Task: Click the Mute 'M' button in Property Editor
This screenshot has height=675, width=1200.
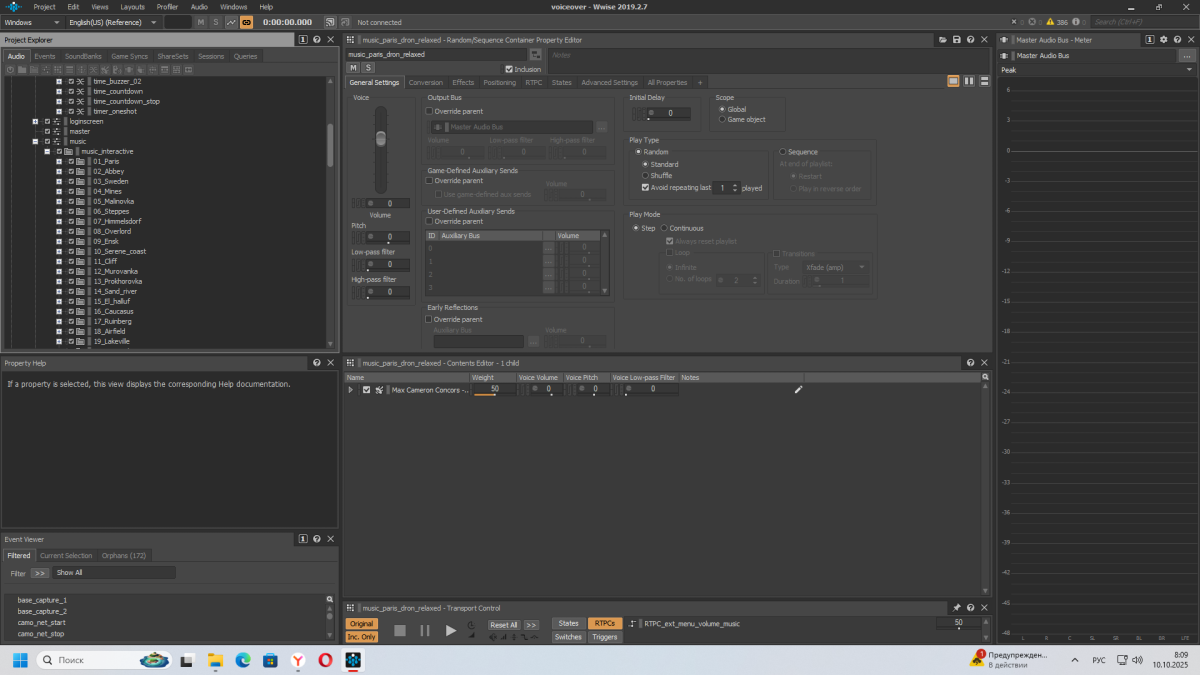Action: tap(353, 68)
